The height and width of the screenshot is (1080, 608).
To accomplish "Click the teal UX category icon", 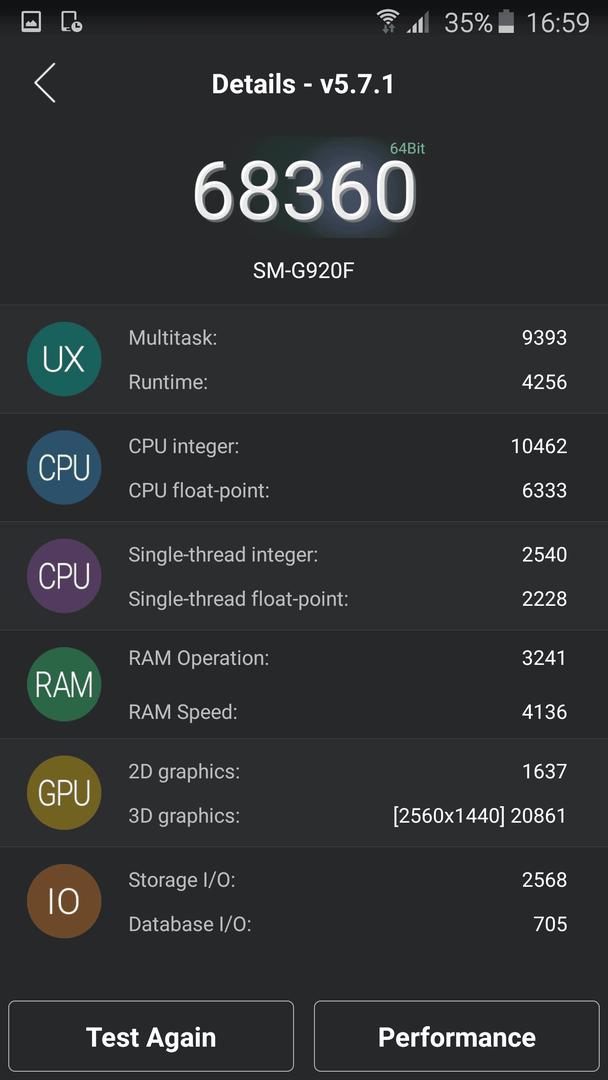I will coord(64,359).
